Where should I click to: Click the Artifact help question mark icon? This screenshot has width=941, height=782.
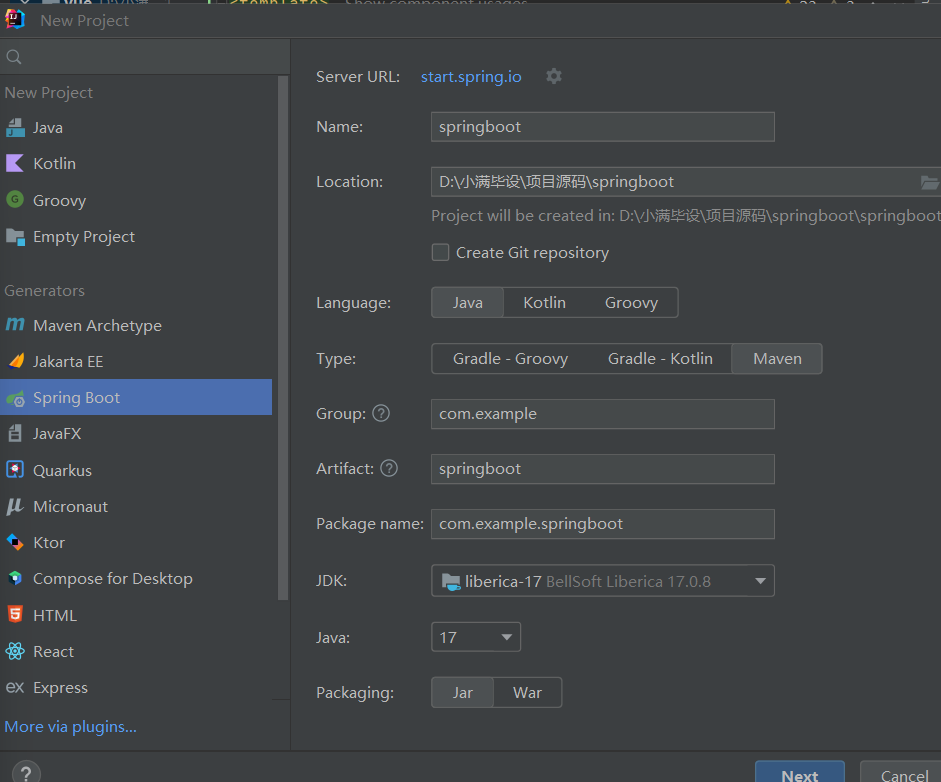click(x=389, y=468)
